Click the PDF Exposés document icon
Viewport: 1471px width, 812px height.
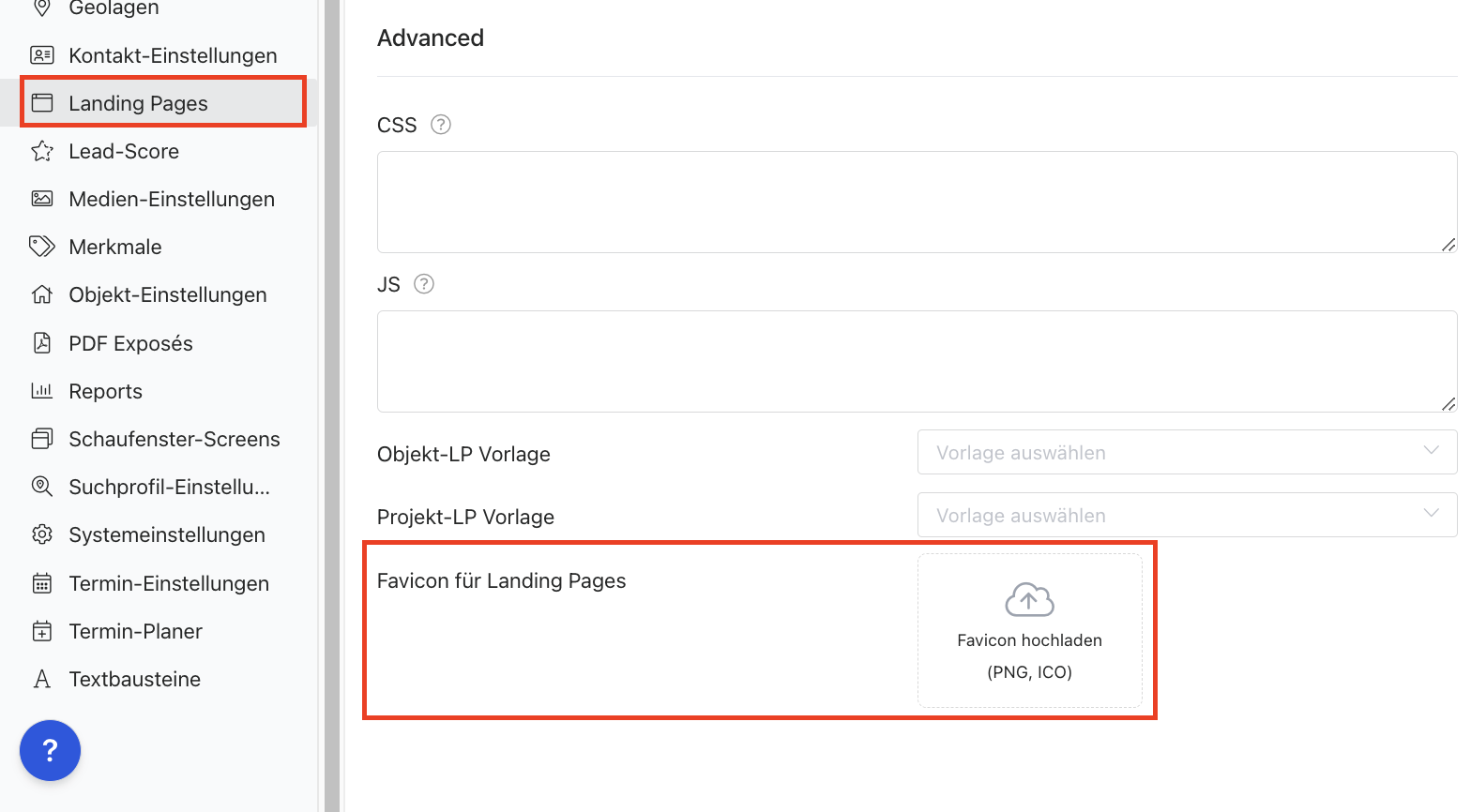tap(42, 343)
